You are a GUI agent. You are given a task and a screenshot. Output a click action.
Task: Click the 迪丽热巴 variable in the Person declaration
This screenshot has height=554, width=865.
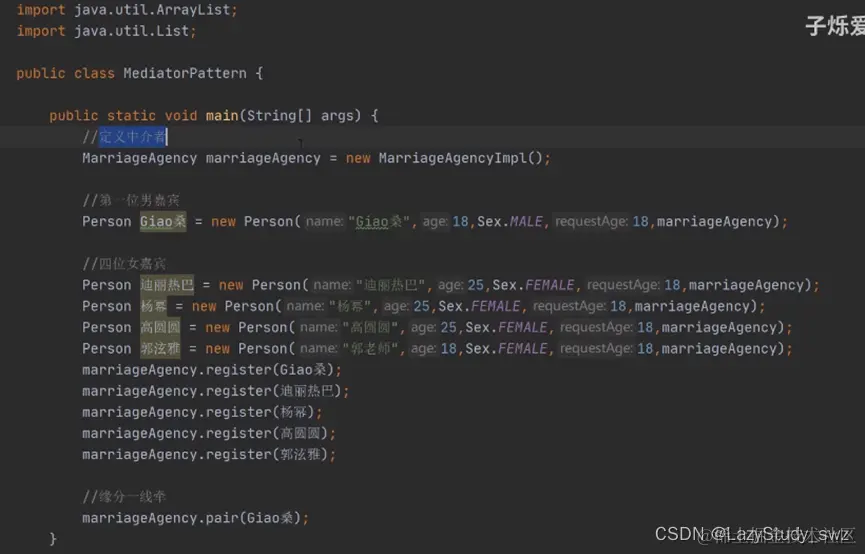(x=167, y=285)
